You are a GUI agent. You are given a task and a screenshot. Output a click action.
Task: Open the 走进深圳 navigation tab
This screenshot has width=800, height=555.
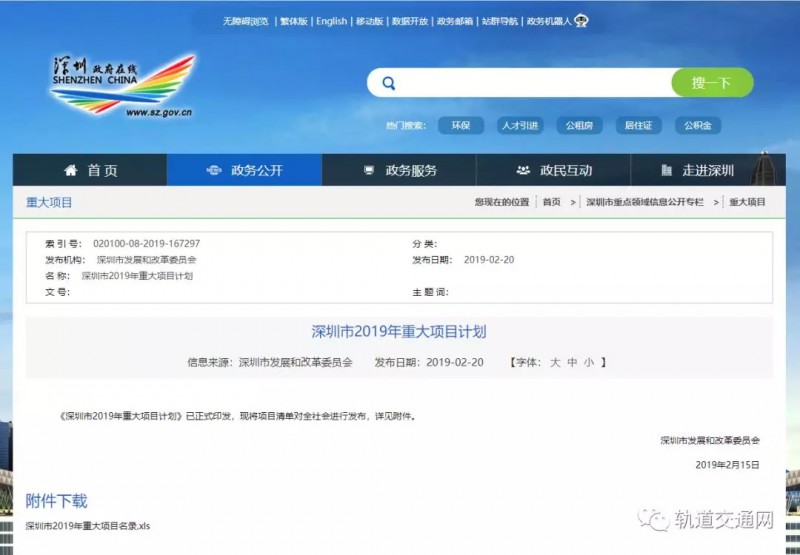[x=697, y=170]
